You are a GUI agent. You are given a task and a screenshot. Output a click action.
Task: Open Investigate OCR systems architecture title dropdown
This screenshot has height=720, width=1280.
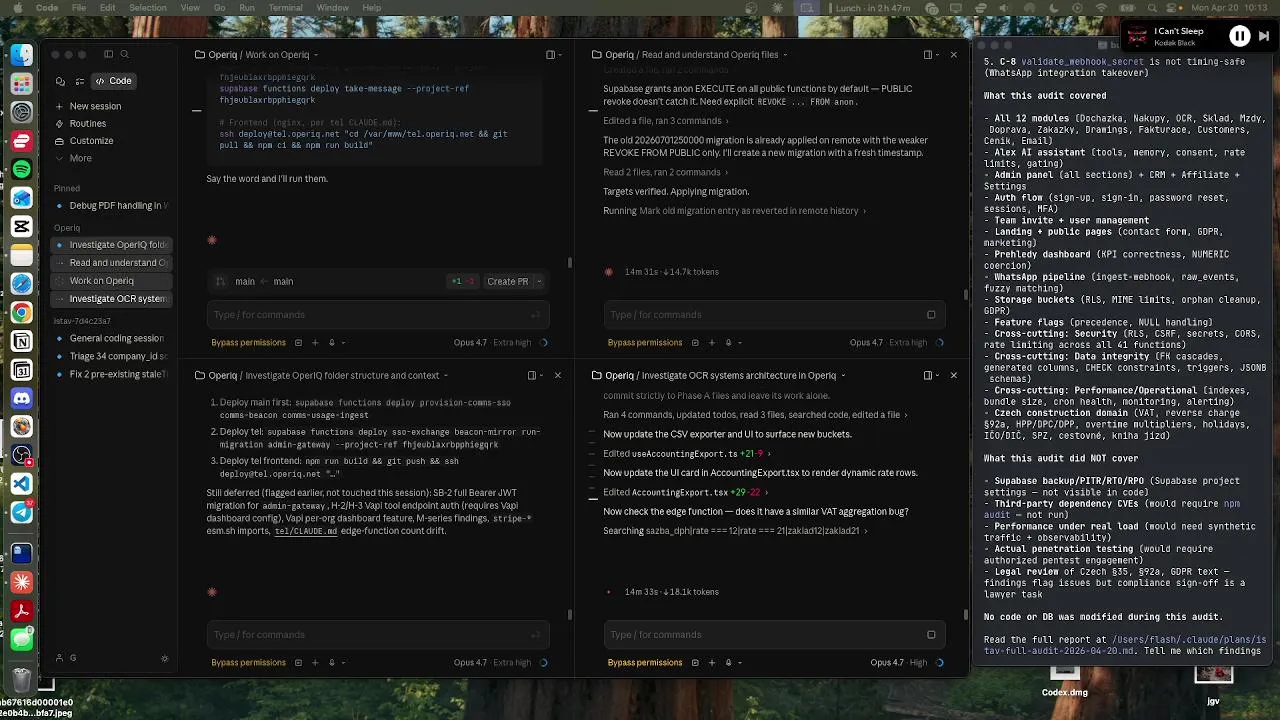click(843, 375)
